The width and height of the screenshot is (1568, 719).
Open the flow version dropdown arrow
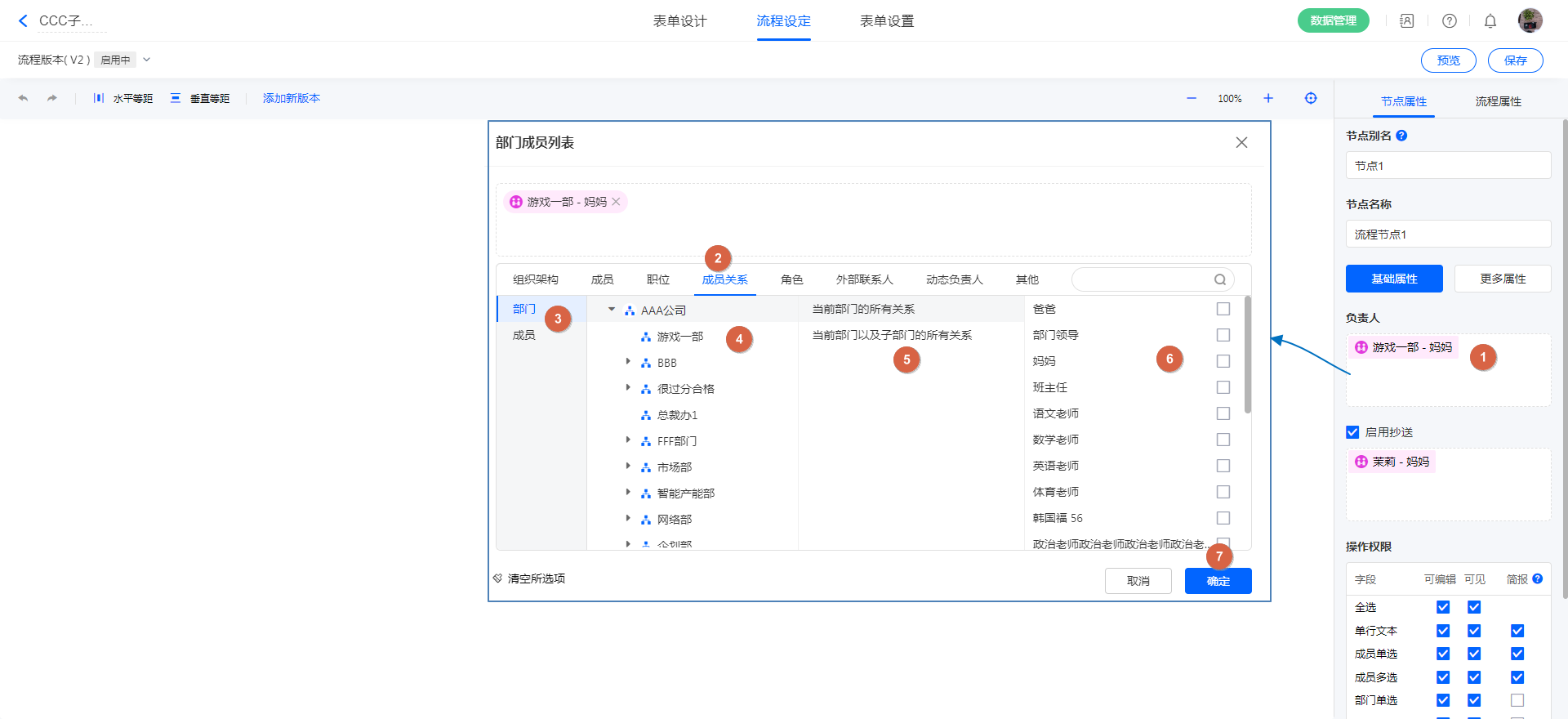point(147,60)
